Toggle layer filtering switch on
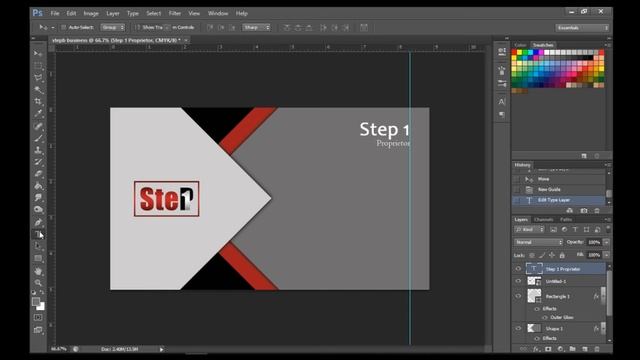The image size is (640, 360). click(x=608, y=229)
